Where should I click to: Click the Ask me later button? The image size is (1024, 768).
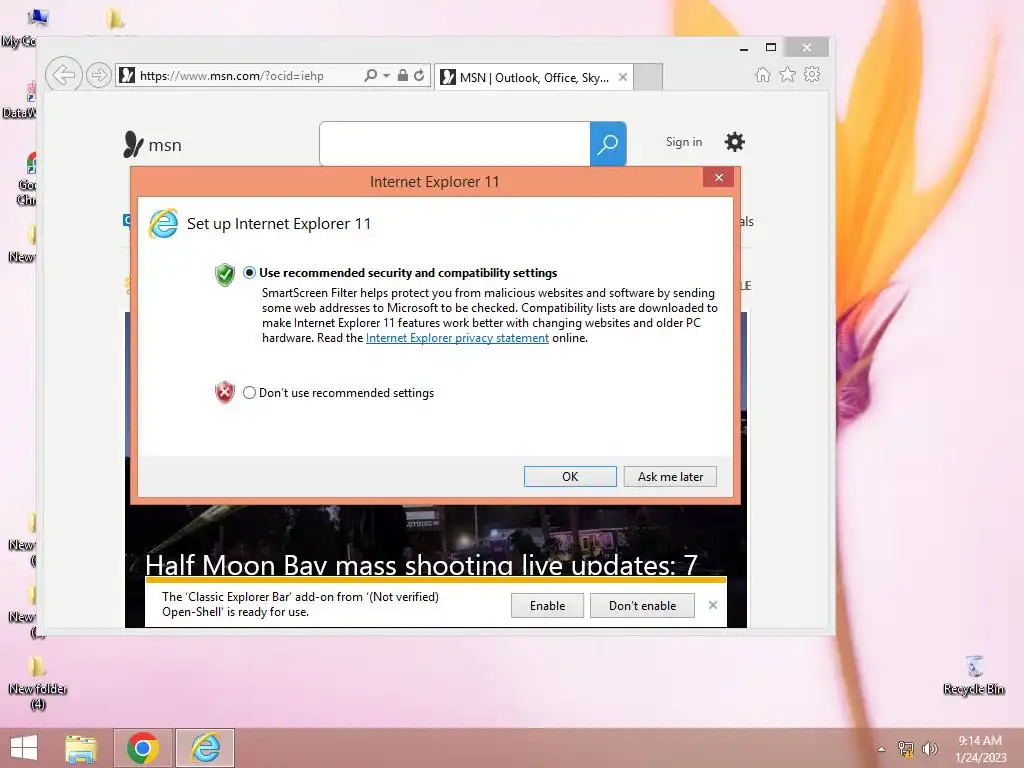click(x=670, y=477)
